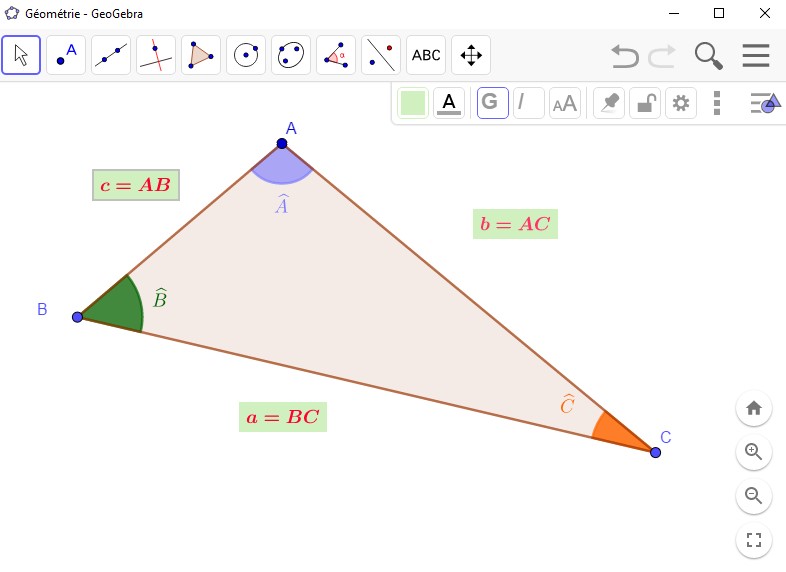Open the hamburger main menu
The height and width of the screenshot is (572, 786).
[x=755, y=55]
